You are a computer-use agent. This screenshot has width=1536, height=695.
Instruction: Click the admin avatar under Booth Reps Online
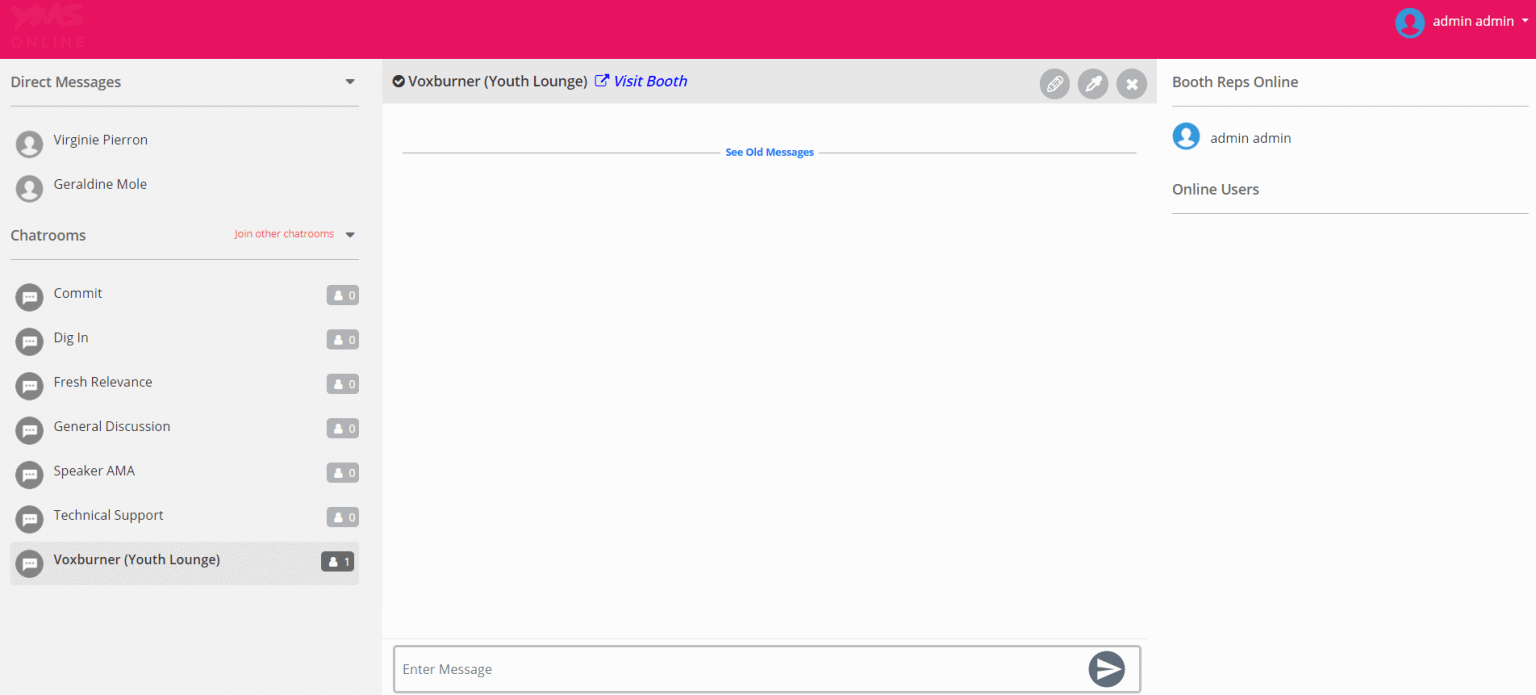coord(1186,136)
